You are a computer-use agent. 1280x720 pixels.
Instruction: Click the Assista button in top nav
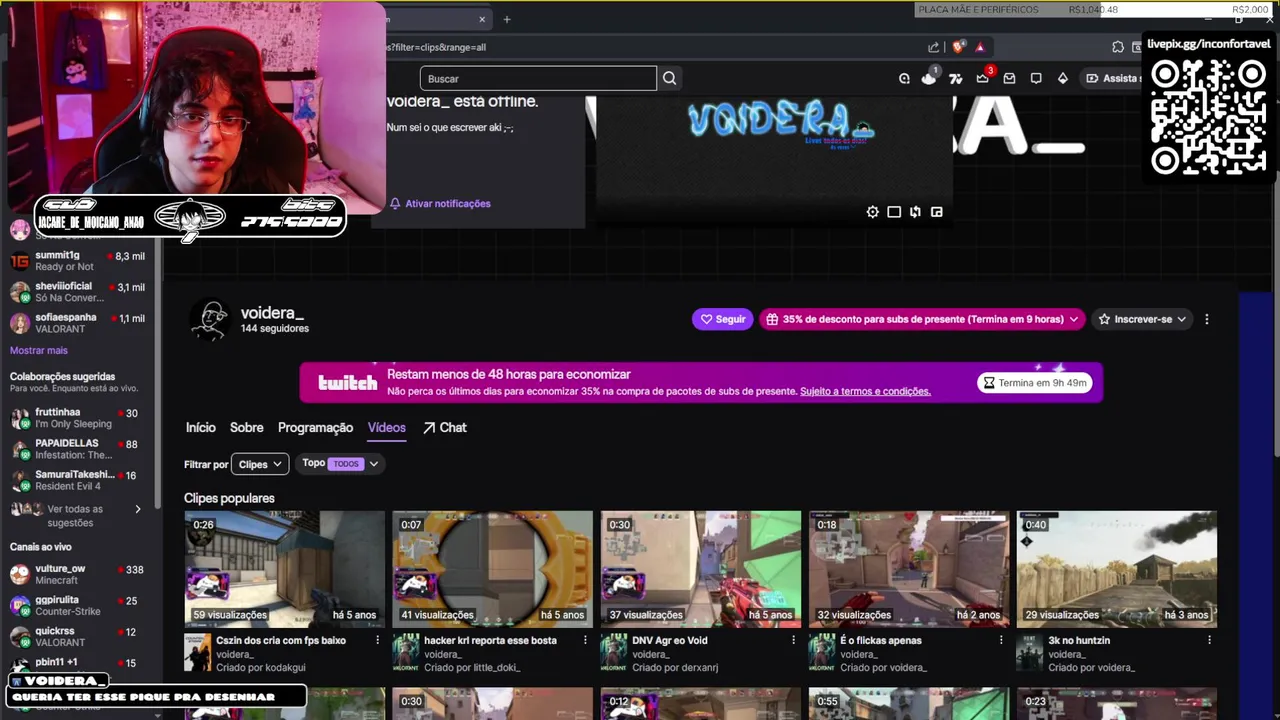[1112, 78]
